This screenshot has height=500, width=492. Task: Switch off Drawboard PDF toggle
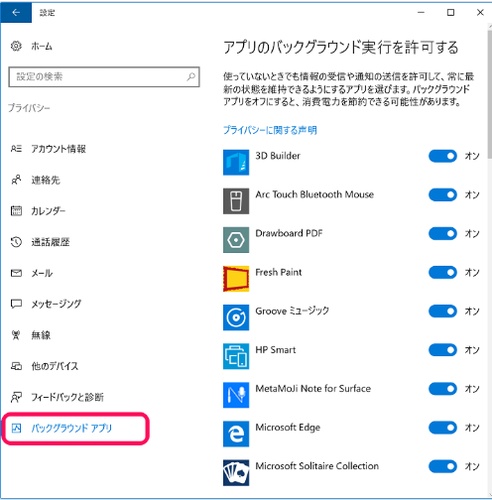click(x=443, y=233)
